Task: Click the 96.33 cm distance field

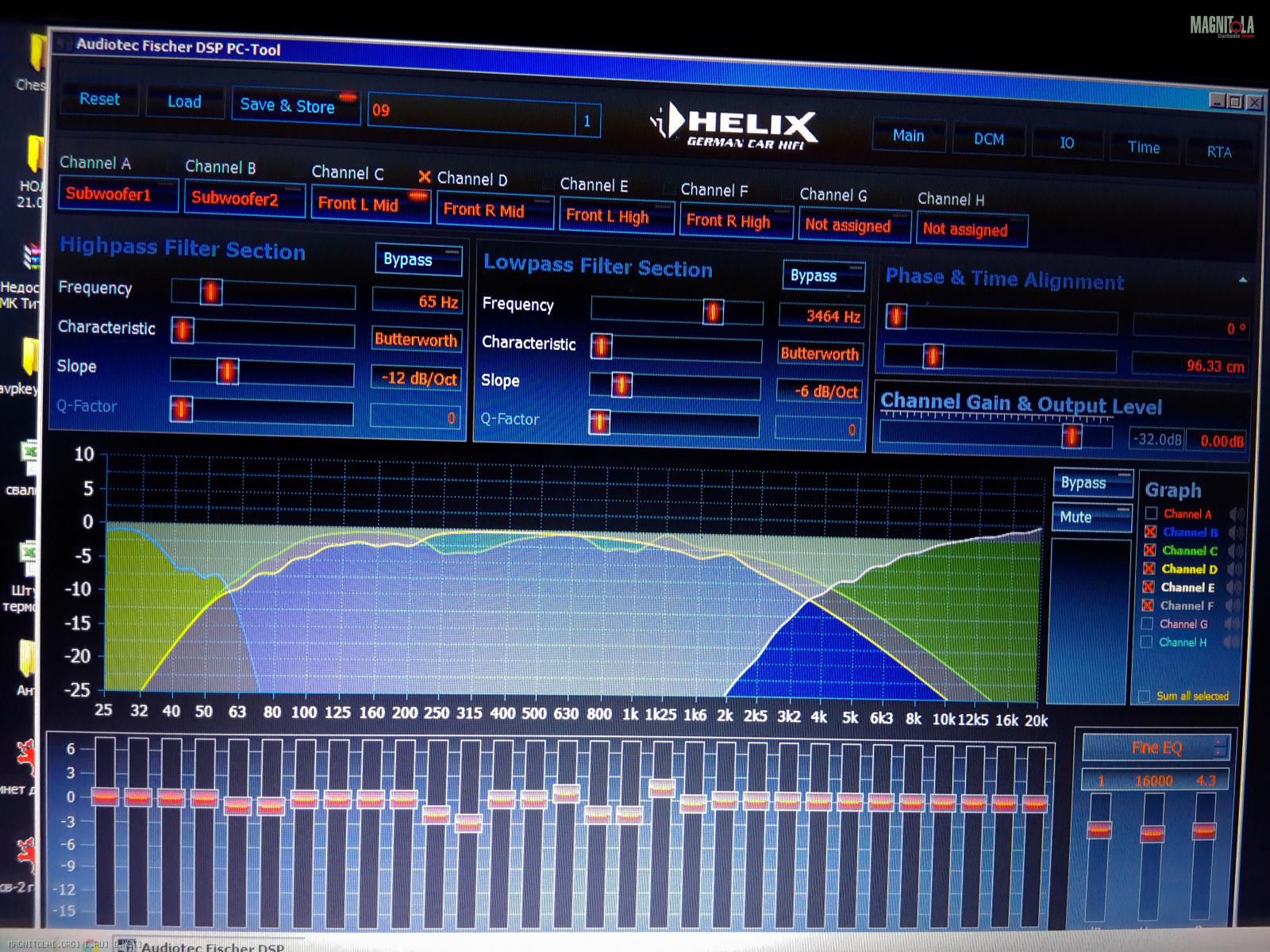Action: [1189, 364]
